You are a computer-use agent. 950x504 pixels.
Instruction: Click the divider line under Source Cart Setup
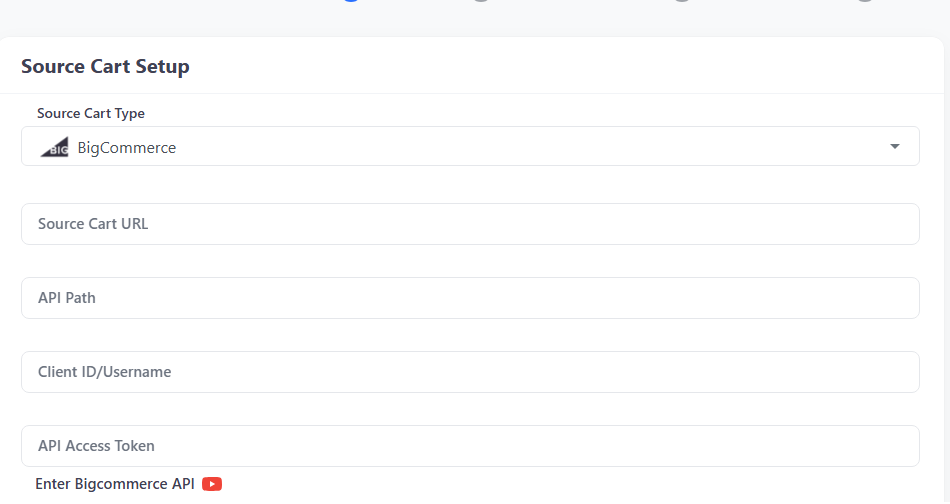tap(471, 93)
